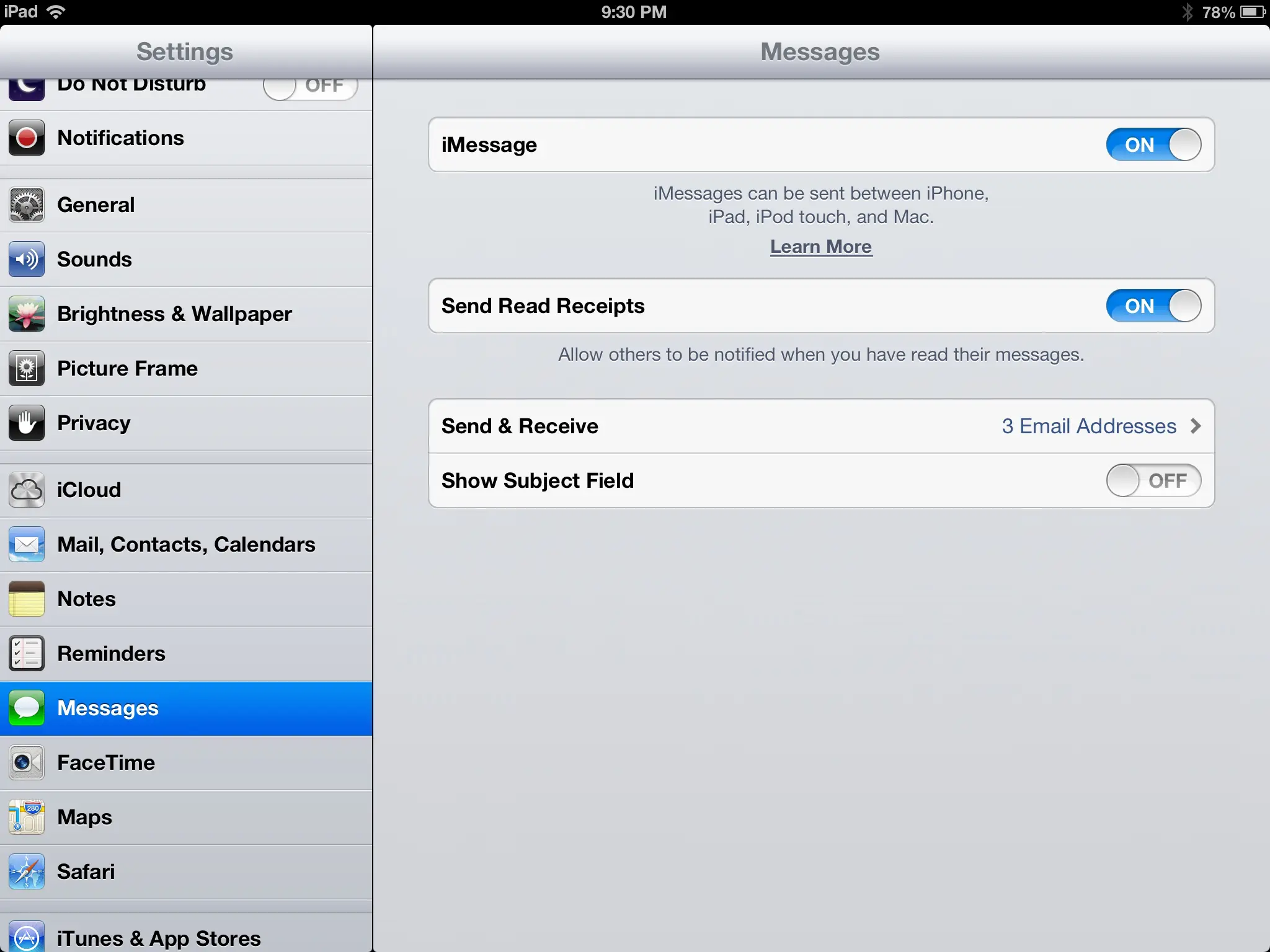Image resolution: width=1270 pixels, height=952 pixels.
Task: Tap the Settings header title
Action: pos(185,51)
